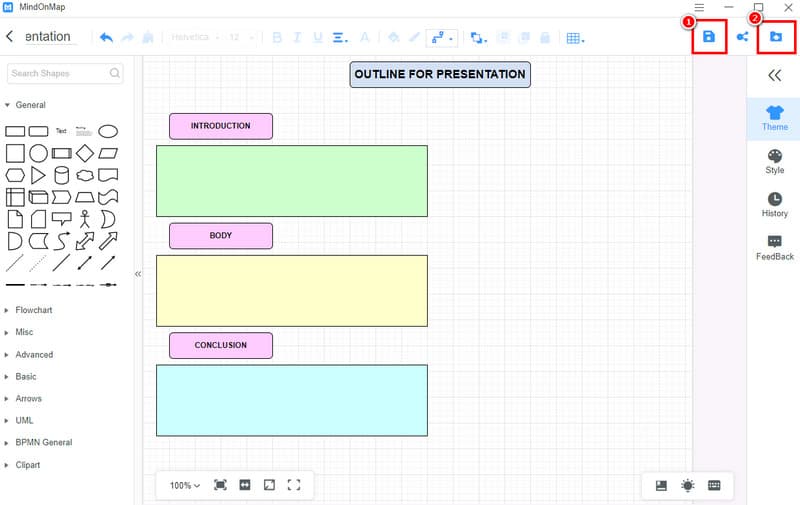
Task: Click the Export folder icon
Action: pyautogui.click(x=775, y=37)
